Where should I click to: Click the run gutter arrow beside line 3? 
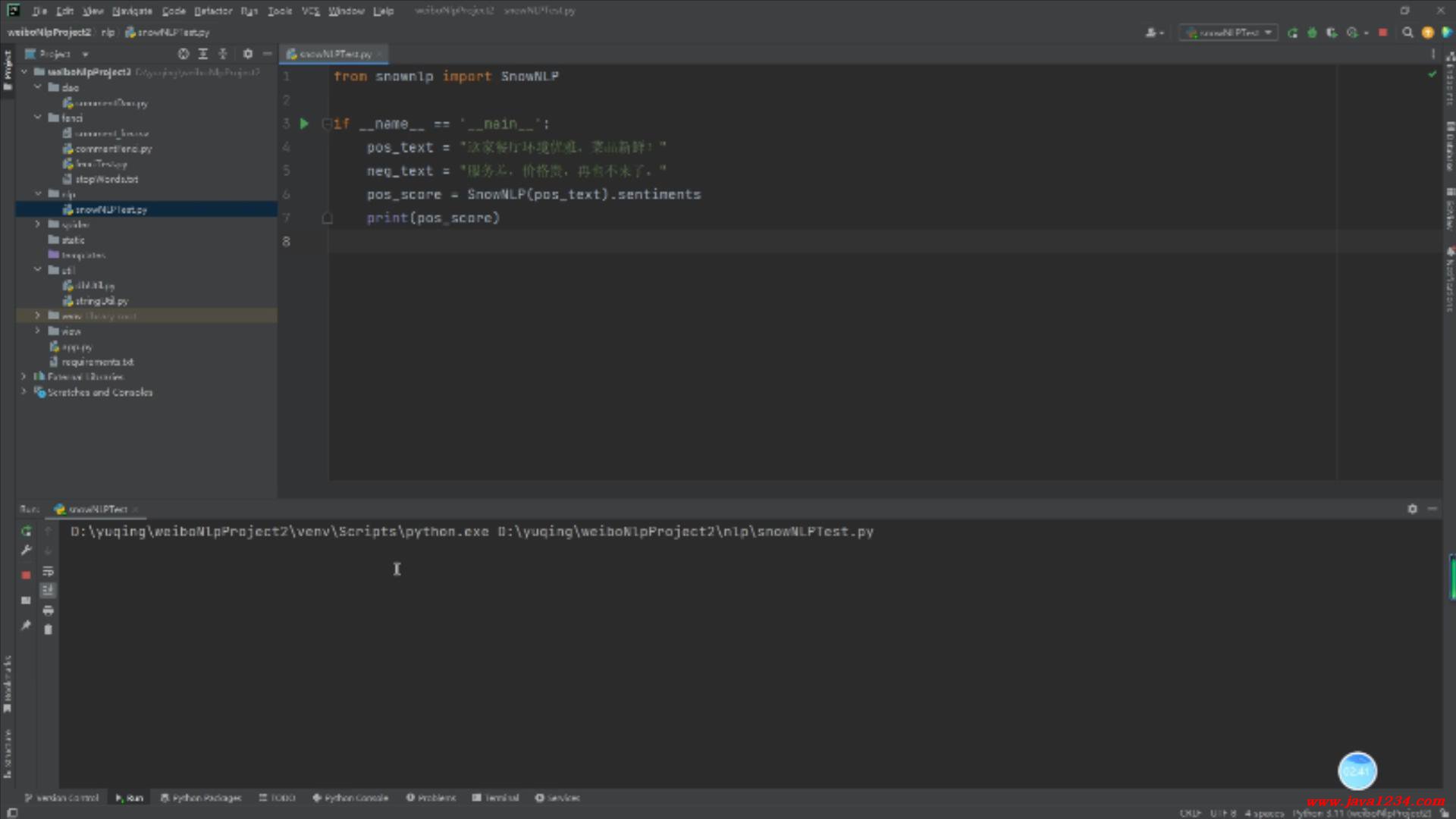[304, 124]
